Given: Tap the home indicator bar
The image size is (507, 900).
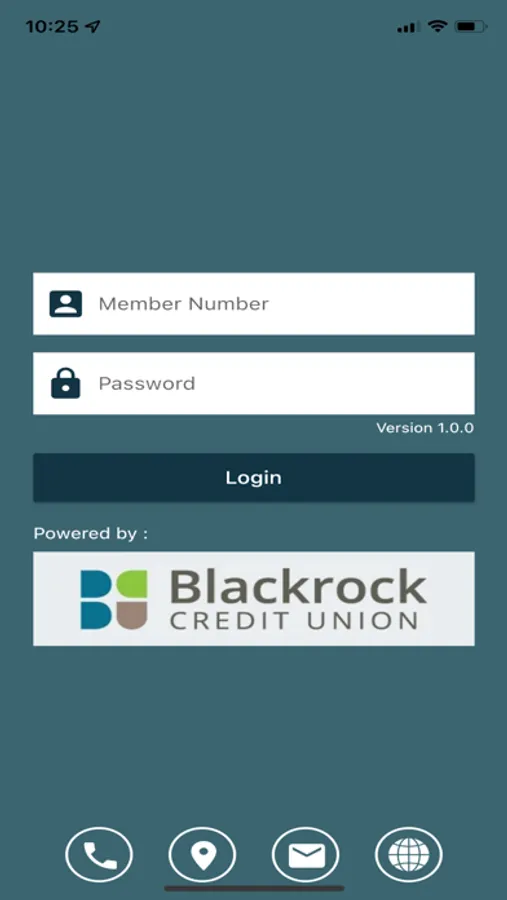Looking at the screenshot, I should pyautogui.click(x=254, y=888).
